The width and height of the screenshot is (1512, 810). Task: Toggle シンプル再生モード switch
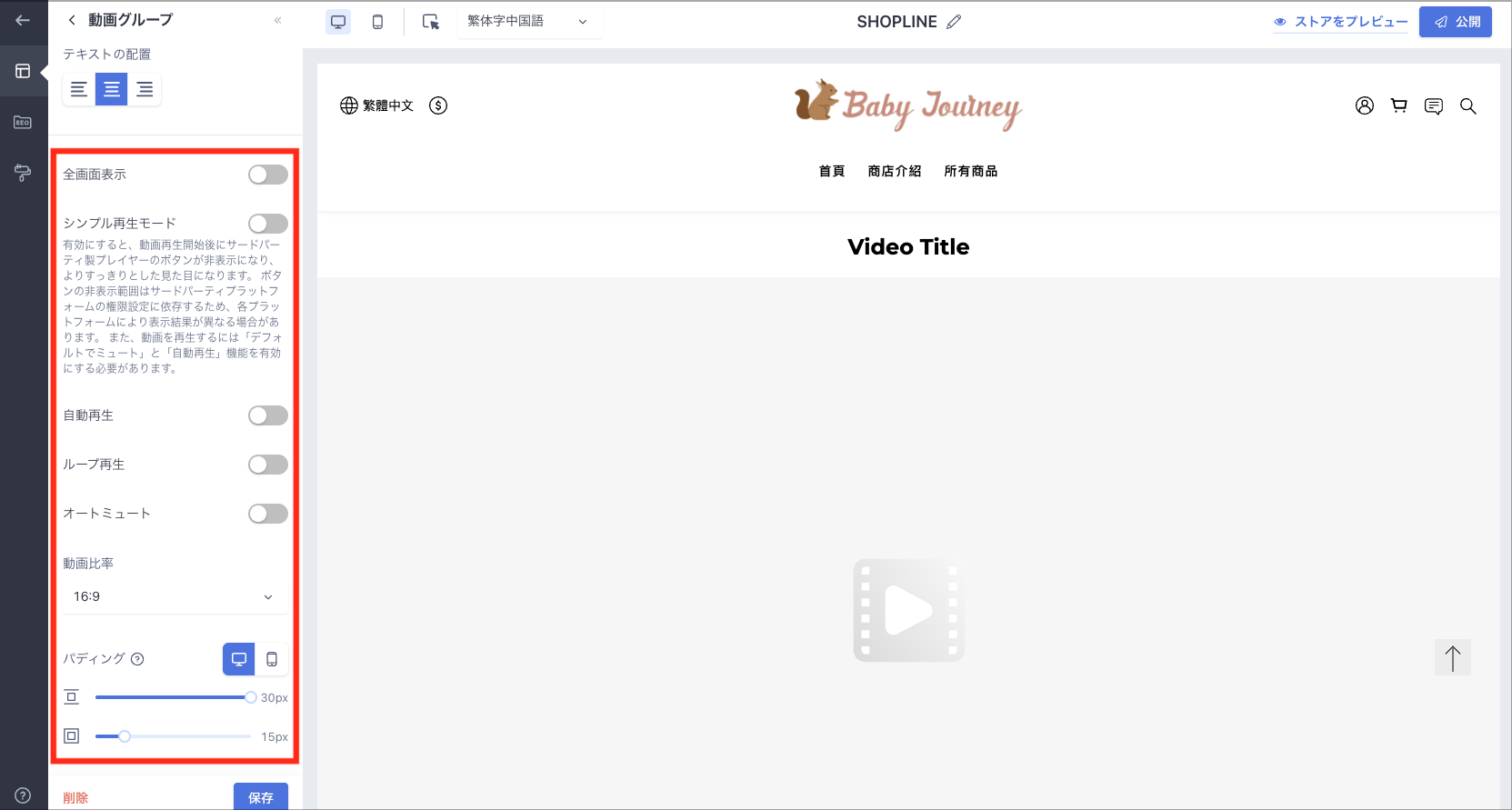[268, 224]
